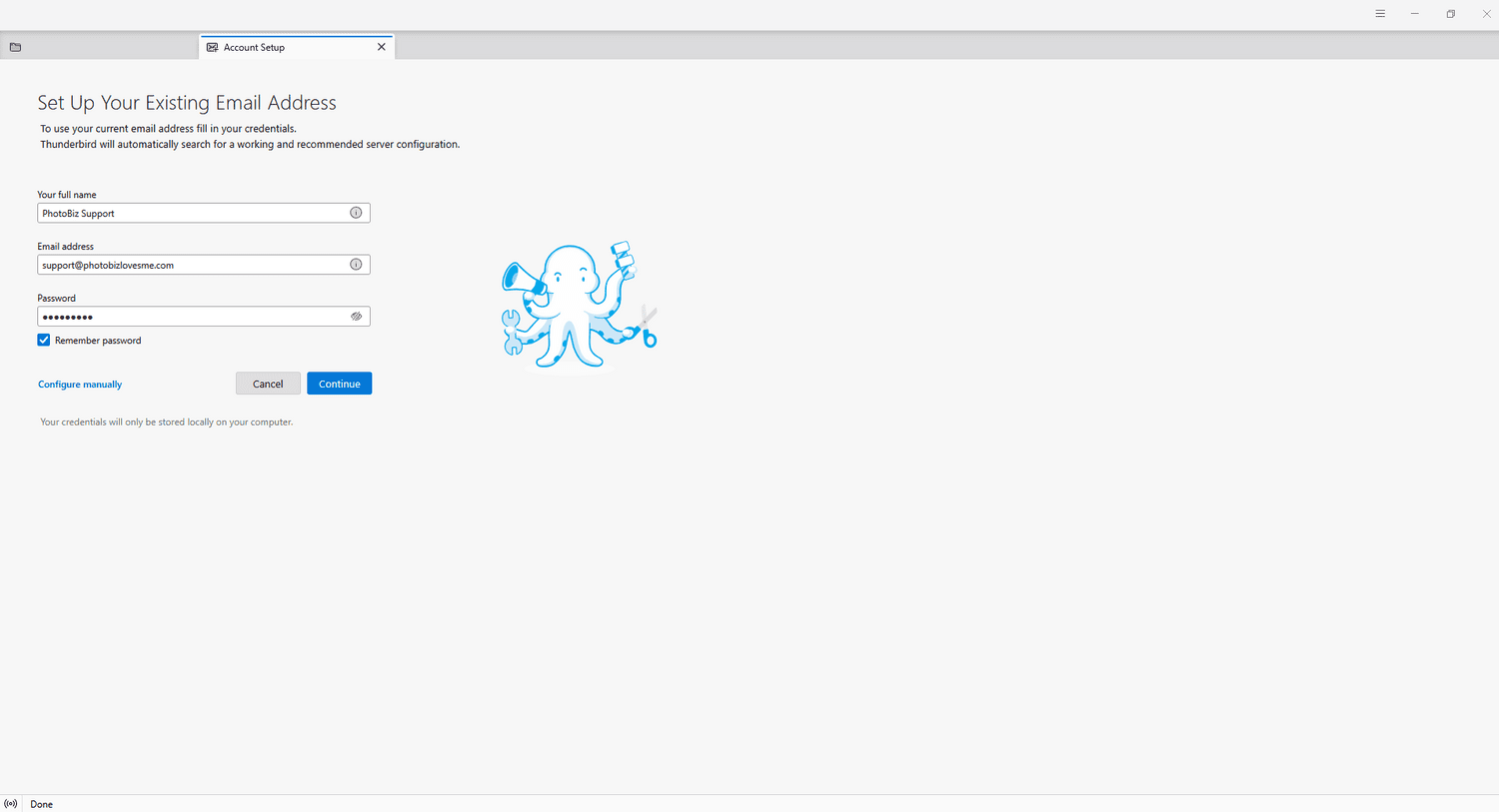This screenshot has height=812, width=1499.
Task: Click the info icon beside the email address field
Action: (356, 264)
